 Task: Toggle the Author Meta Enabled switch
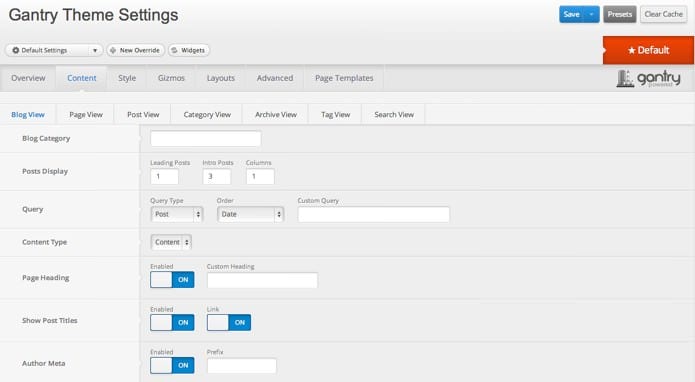[172, 366]
